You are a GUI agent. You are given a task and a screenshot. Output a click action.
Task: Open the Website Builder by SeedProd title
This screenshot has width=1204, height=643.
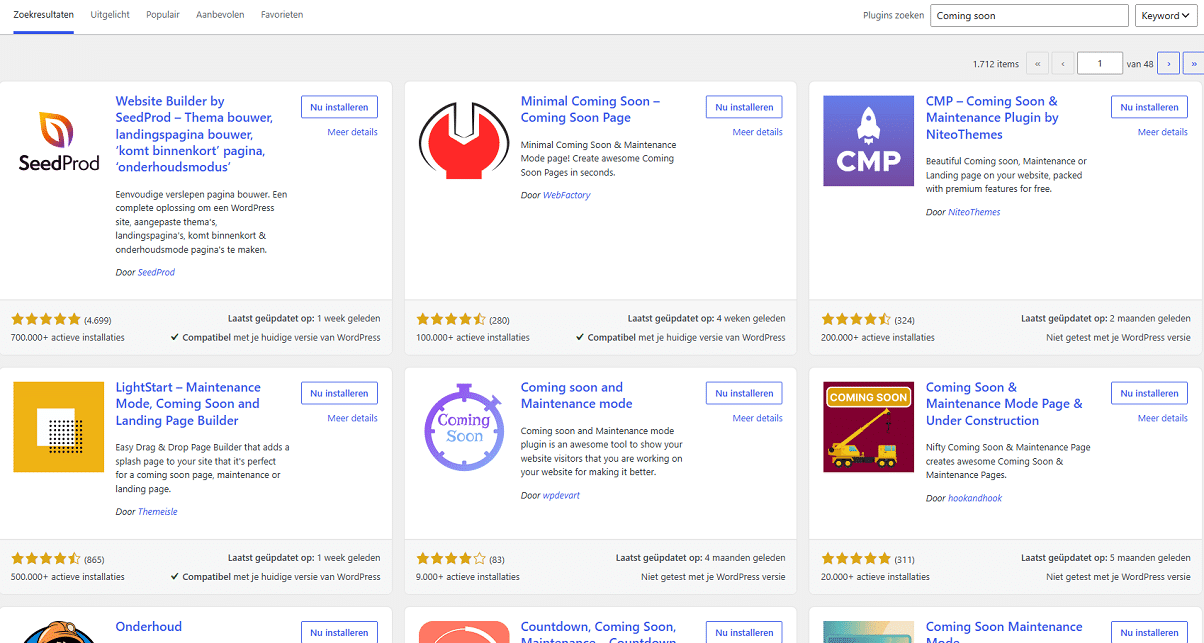194,134
